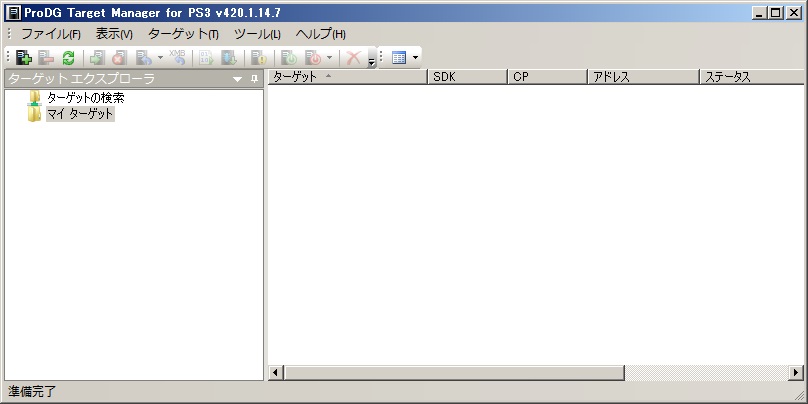808x404 pixels.
Task: Click the green Refresh targets icon
Action: (x=68, y=57)
